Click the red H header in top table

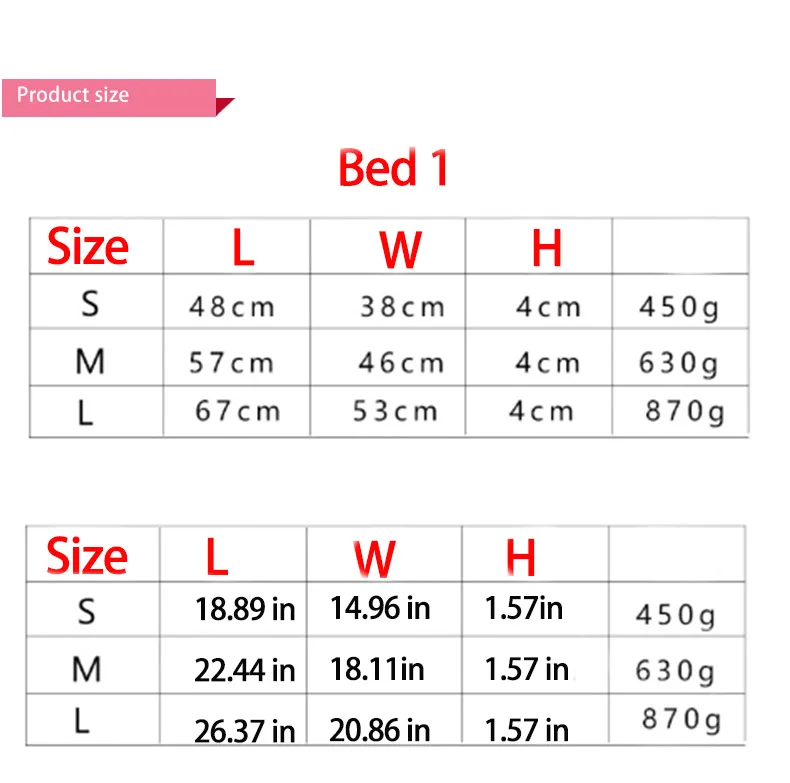[547, 247]
